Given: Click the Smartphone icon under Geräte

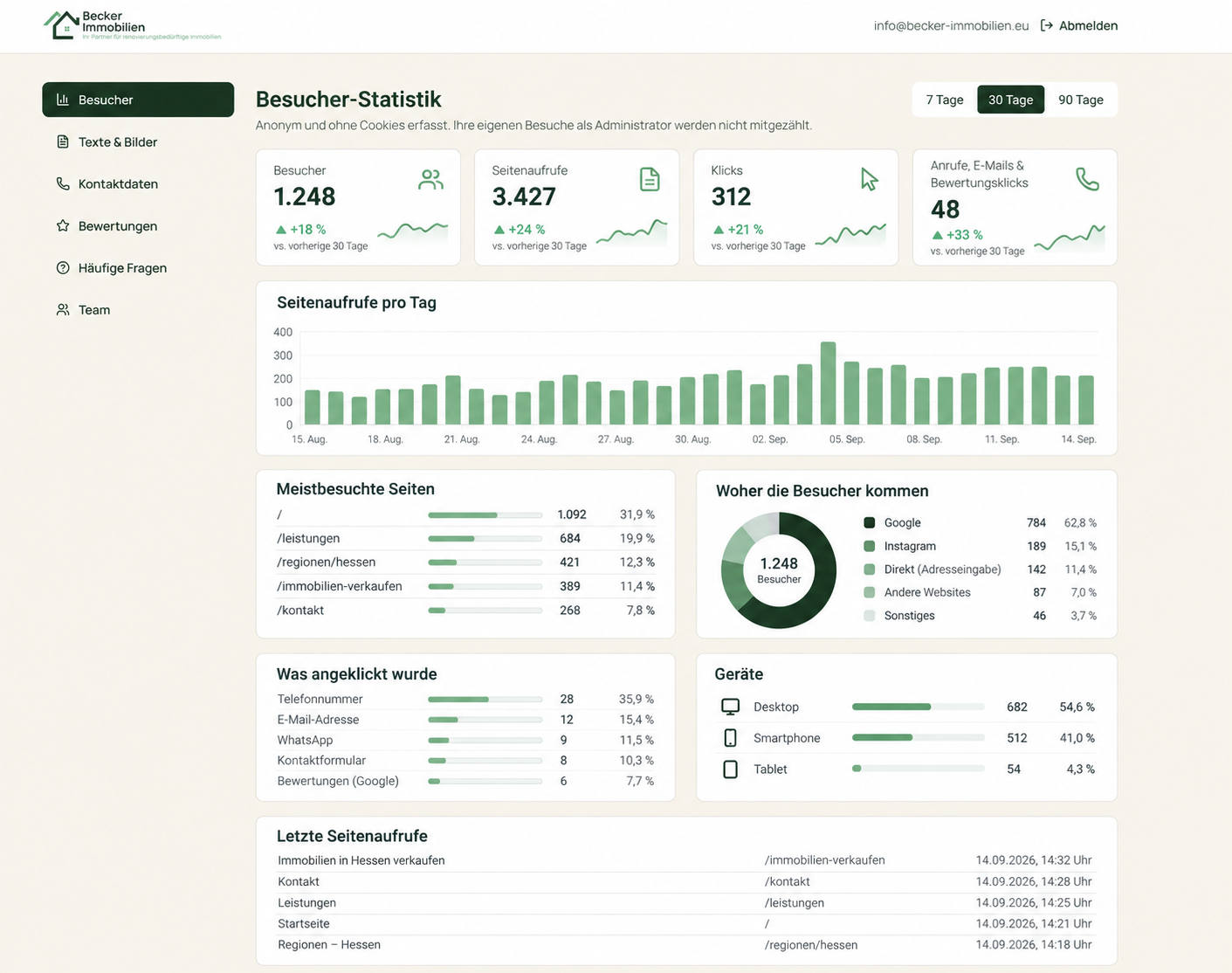Looking at the screenshot, I should click(731, 738).
